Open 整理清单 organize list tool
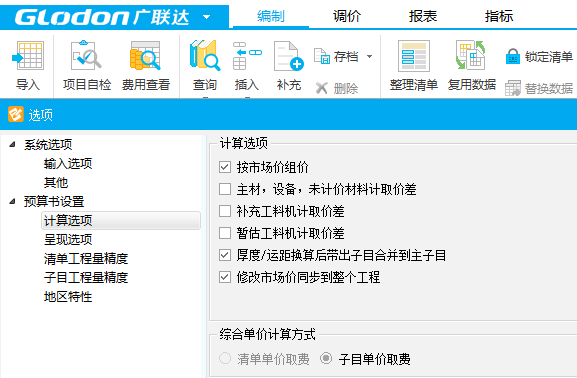 click(414, 66)
